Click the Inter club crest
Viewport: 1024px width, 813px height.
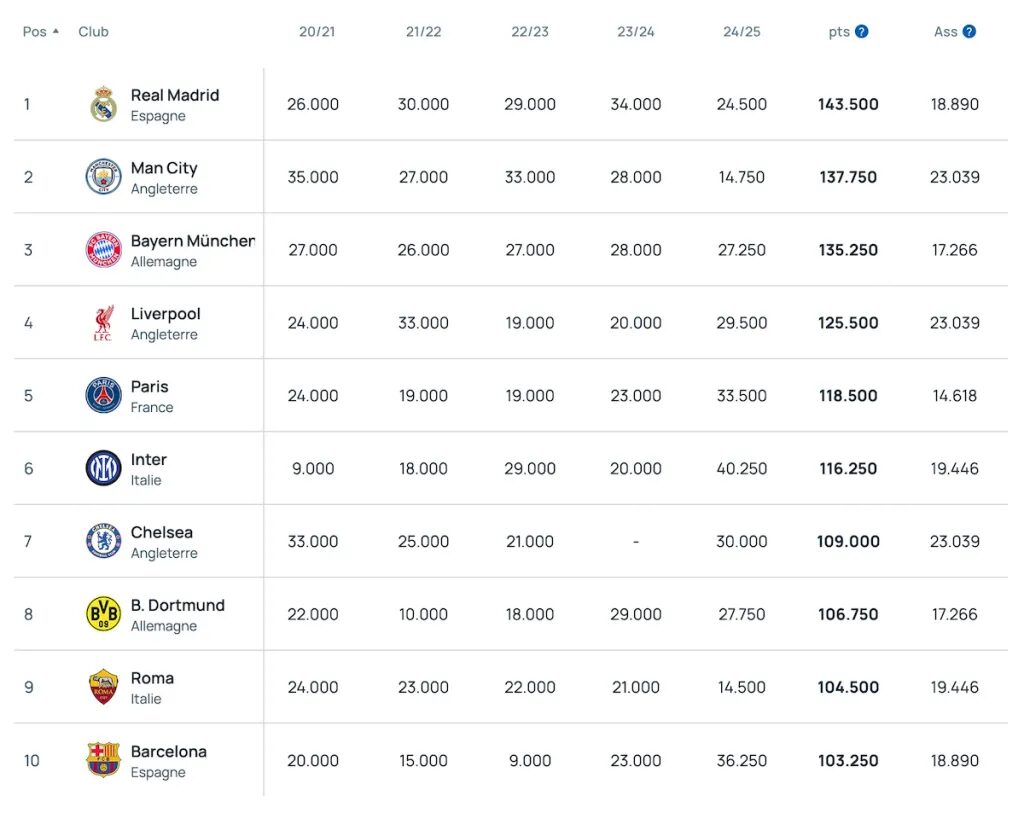pos(103,469)
